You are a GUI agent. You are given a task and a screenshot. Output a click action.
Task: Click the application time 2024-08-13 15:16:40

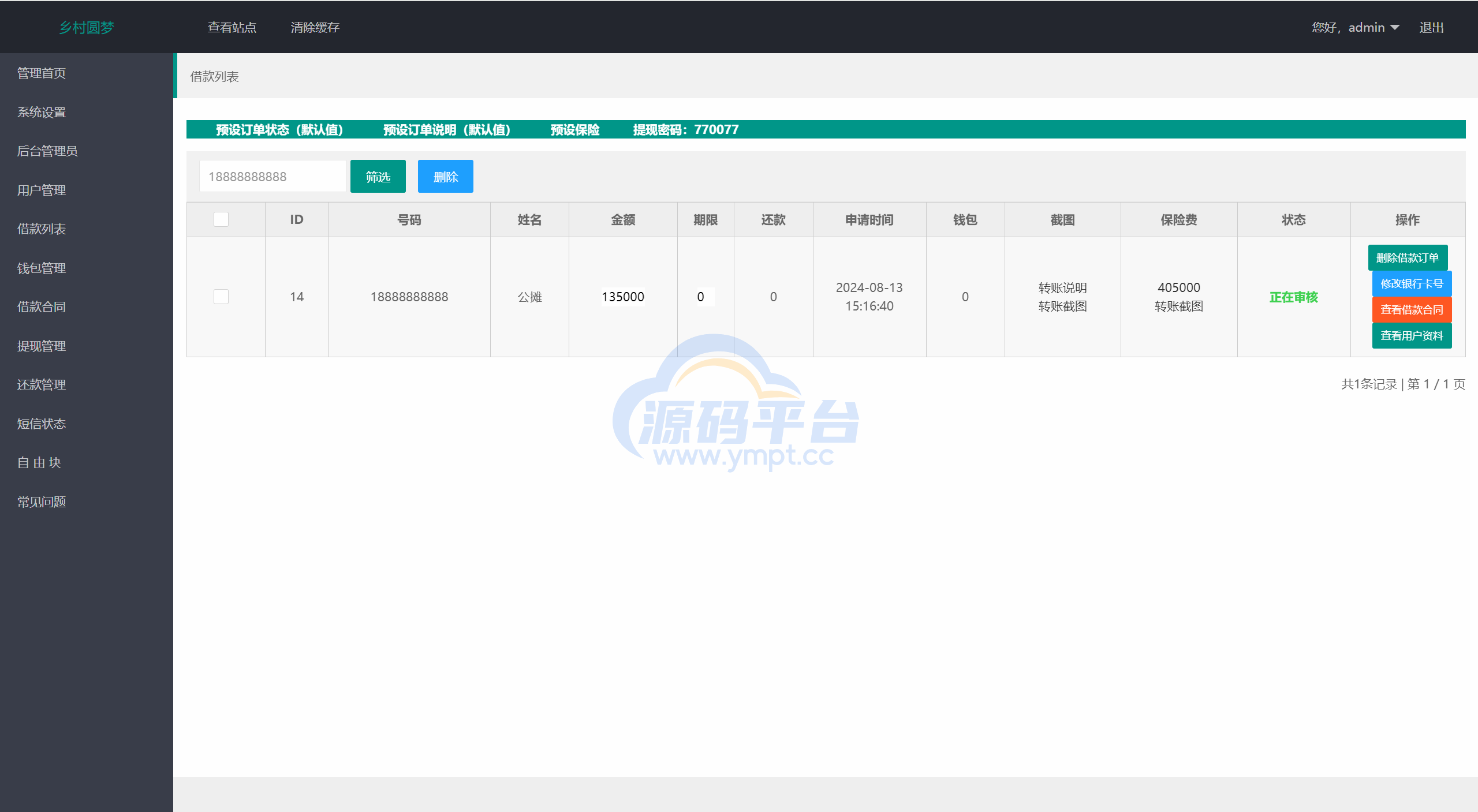click(x=869, y=297)
